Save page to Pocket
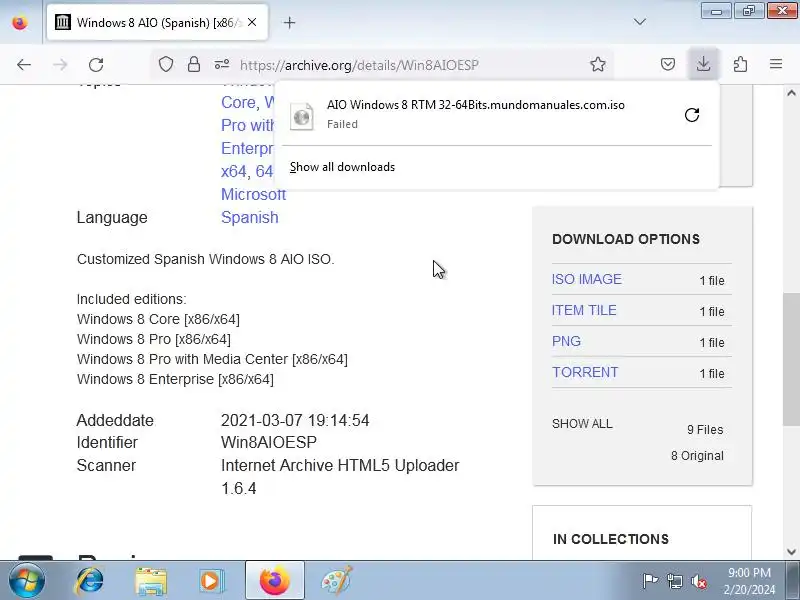This screenshot has height=600, width=800. tap(668, 64)
